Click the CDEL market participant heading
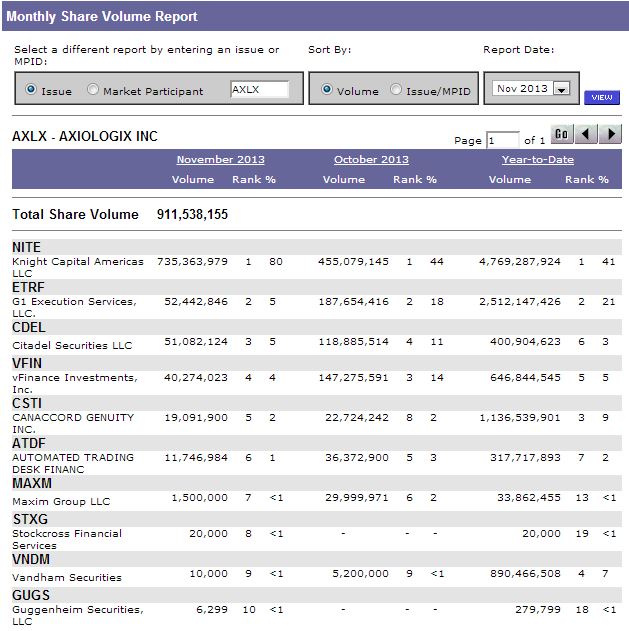The height and width of the screenshot is (631, 629). coord(29,327)
